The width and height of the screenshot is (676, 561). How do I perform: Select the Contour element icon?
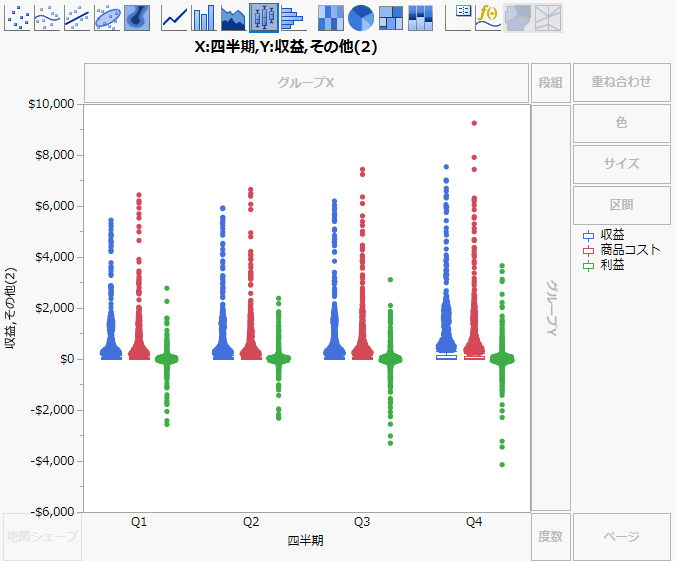[x=137, y=17]
